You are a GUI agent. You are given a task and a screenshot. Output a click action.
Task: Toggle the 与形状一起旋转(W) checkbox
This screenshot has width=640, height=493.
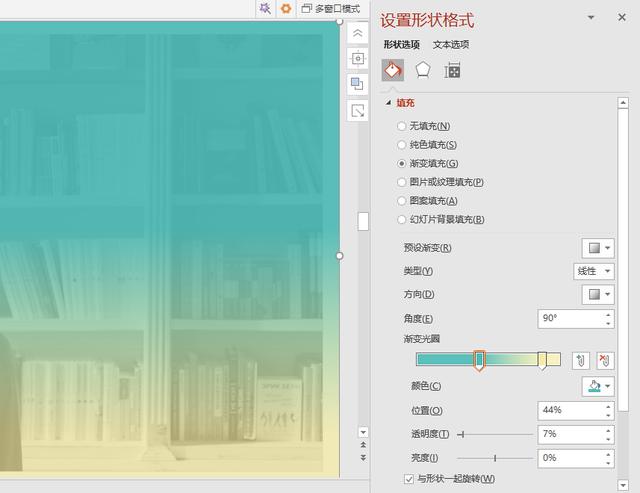point(409,479)
